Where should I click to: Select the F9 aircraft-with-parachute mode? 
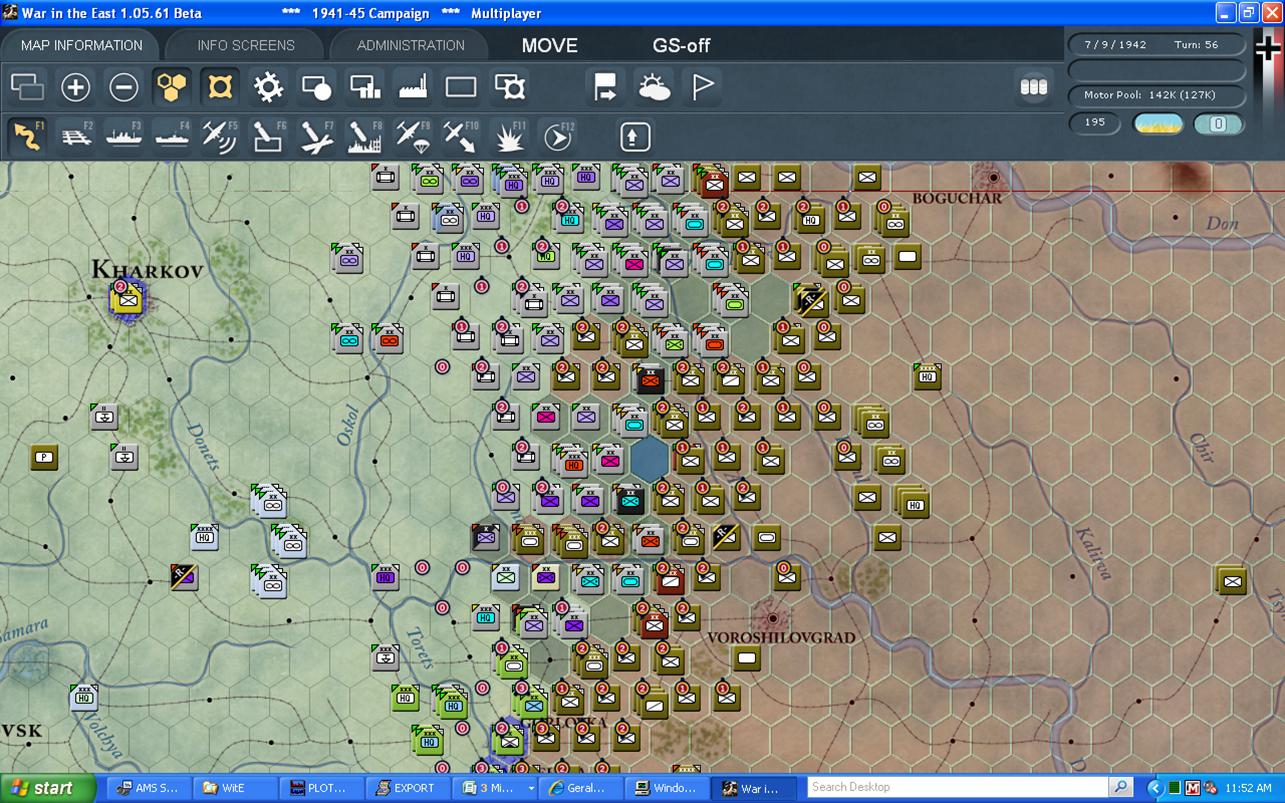[413, 136]
